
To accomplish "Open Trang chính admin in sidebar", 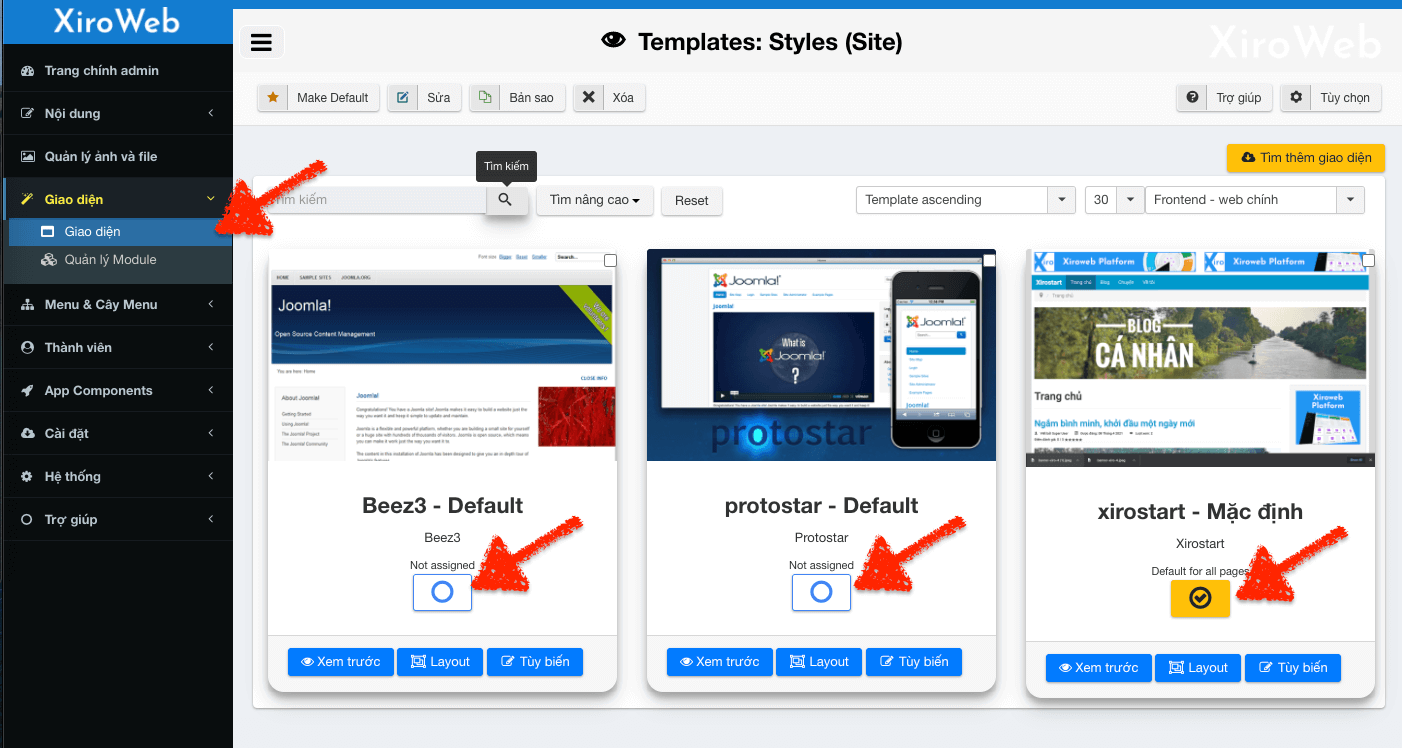I will click(116, 71).
